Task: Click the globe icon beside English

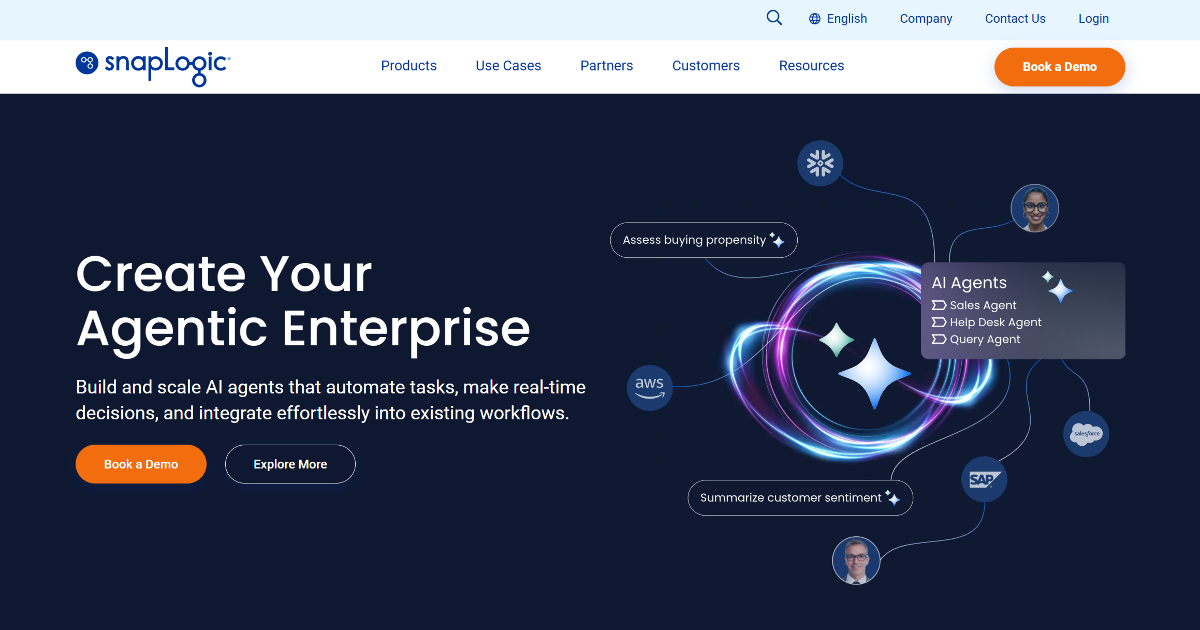Action: (x=814, y=18)
